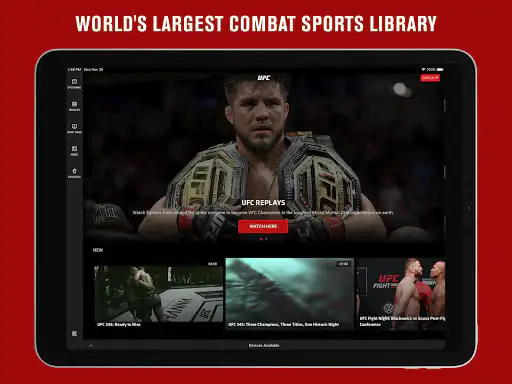This screenshot has width=512, height=384.
Task: Open the red dropdown button at top right
Action: coord(430,78)
